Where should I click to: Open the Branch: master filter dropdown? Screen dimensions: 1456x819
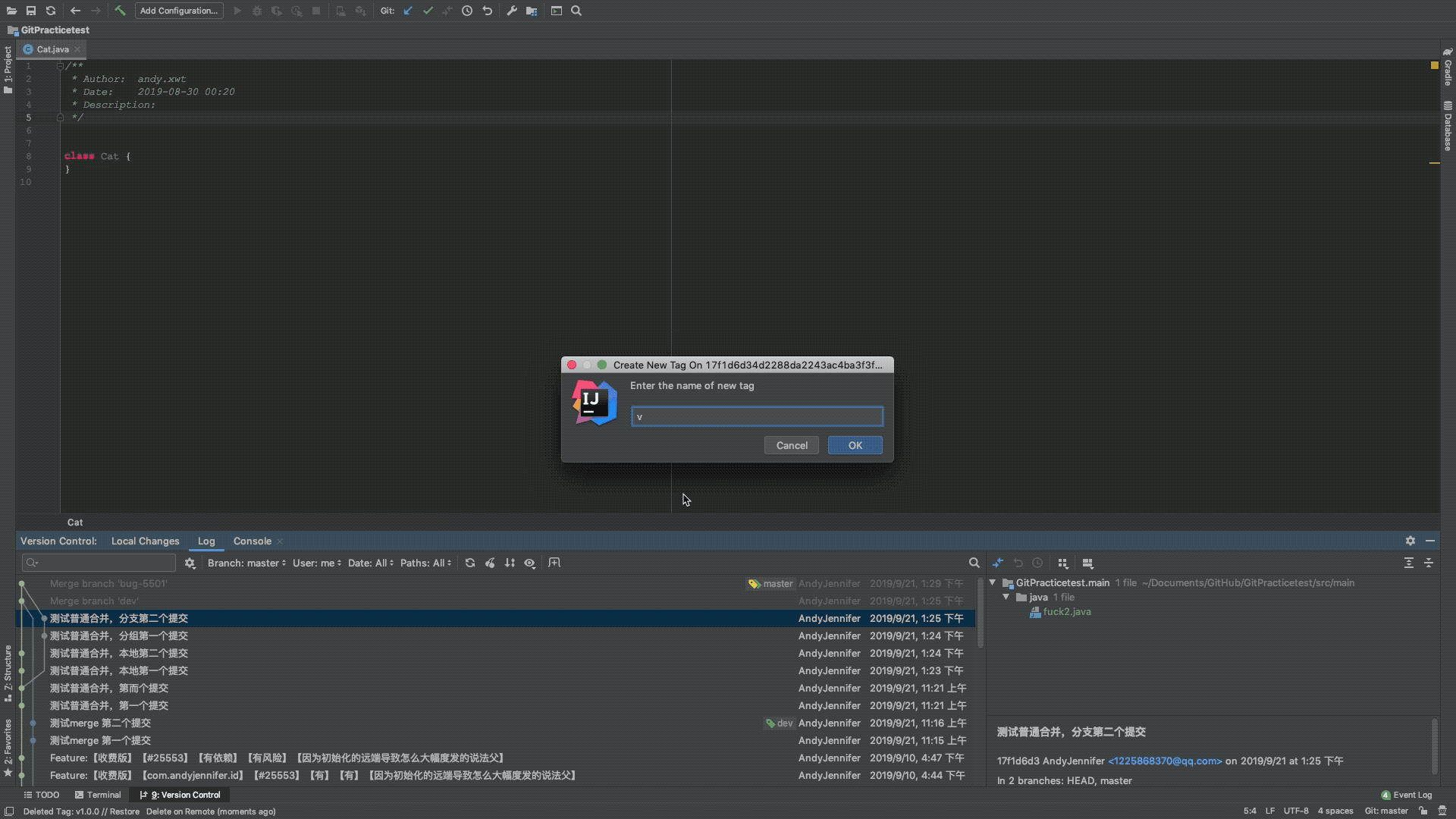pos(247,563)
